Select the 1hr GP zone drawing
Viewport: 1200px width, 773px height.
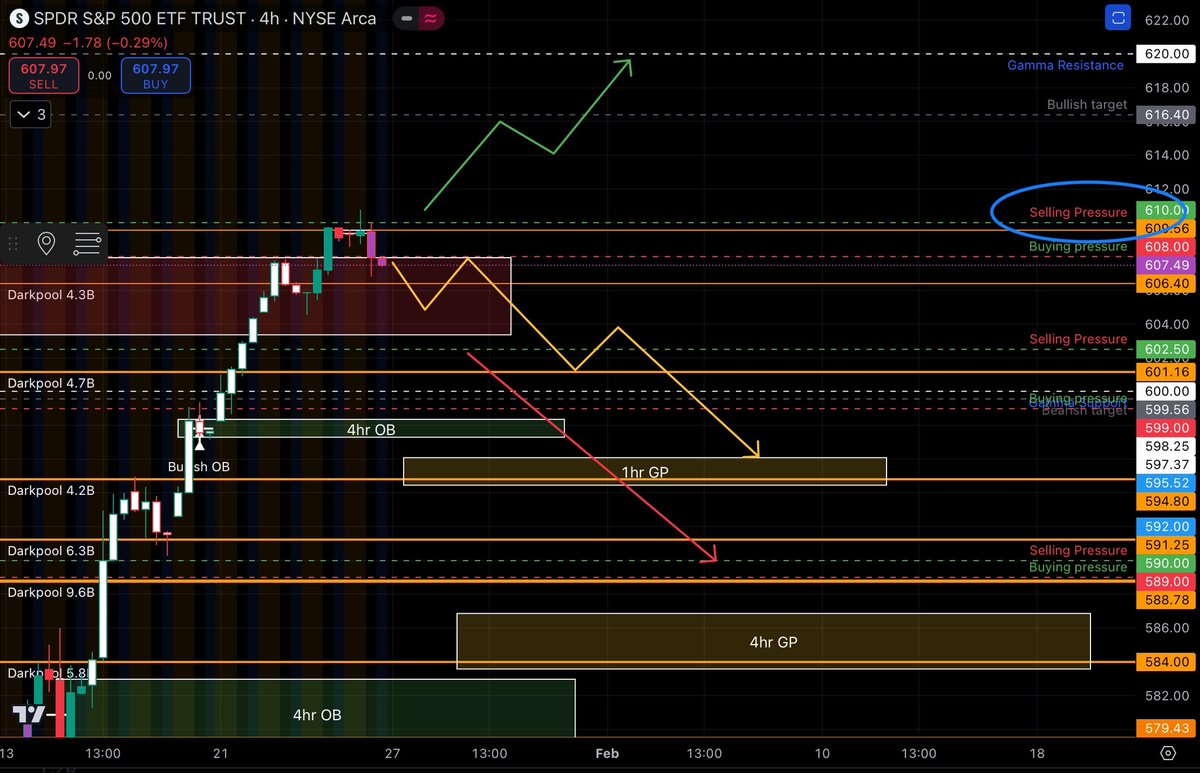pyautogui.click(x=644, y=470)
